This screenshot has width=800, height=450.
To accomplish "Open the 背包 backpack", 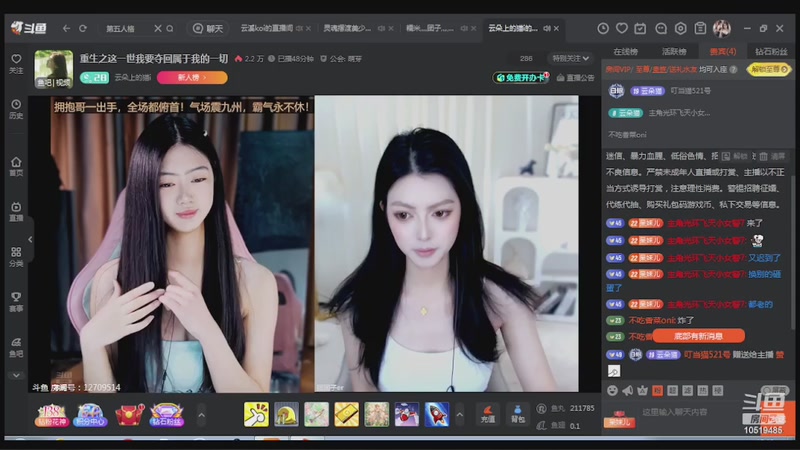I will 518,414.
